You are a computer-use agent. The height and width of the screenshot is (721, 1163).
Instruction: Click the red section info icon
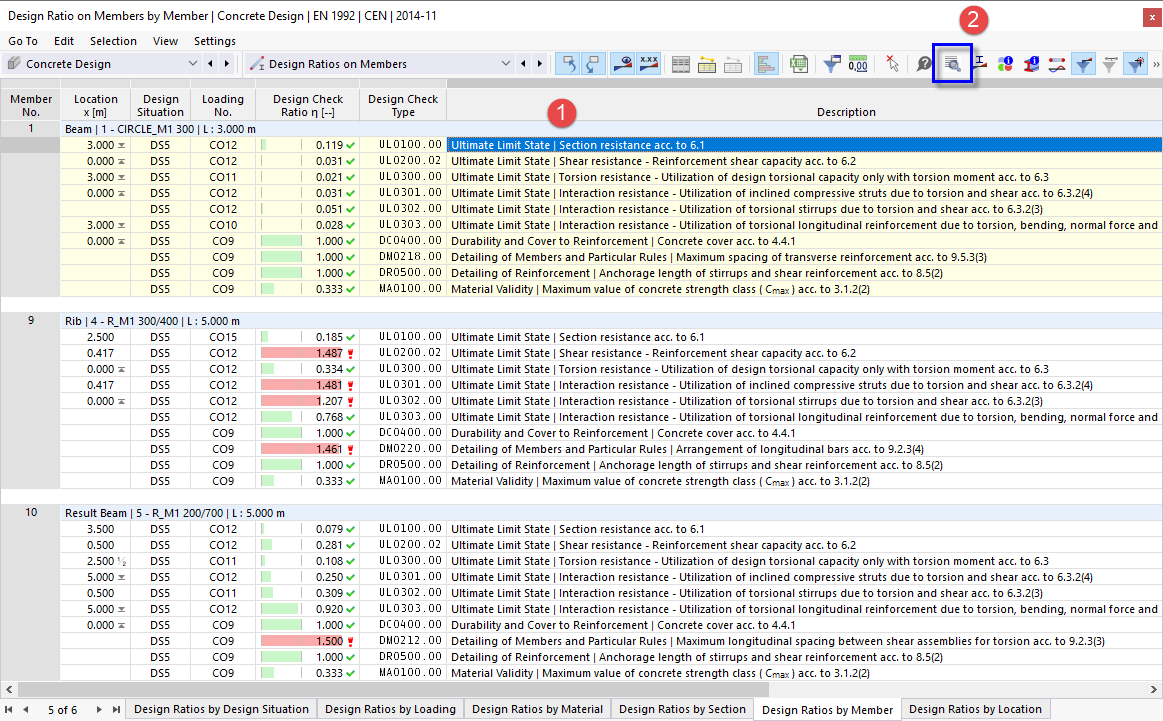click(1031, 65)
